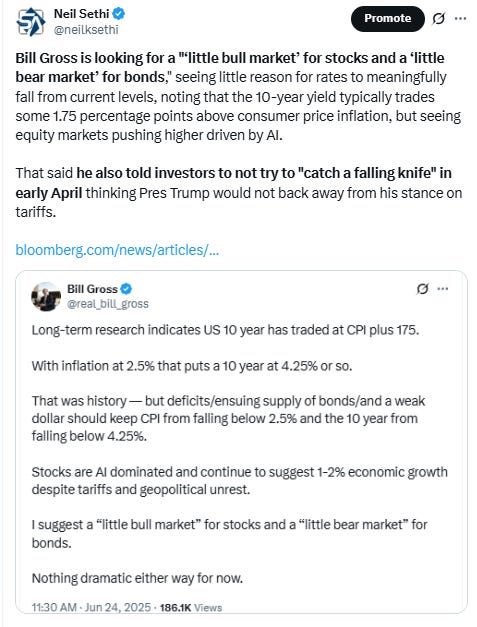The width and height of the screenshot is (477, 627).
Task: Click the Bill Gross display name
Action: [92, 289]
